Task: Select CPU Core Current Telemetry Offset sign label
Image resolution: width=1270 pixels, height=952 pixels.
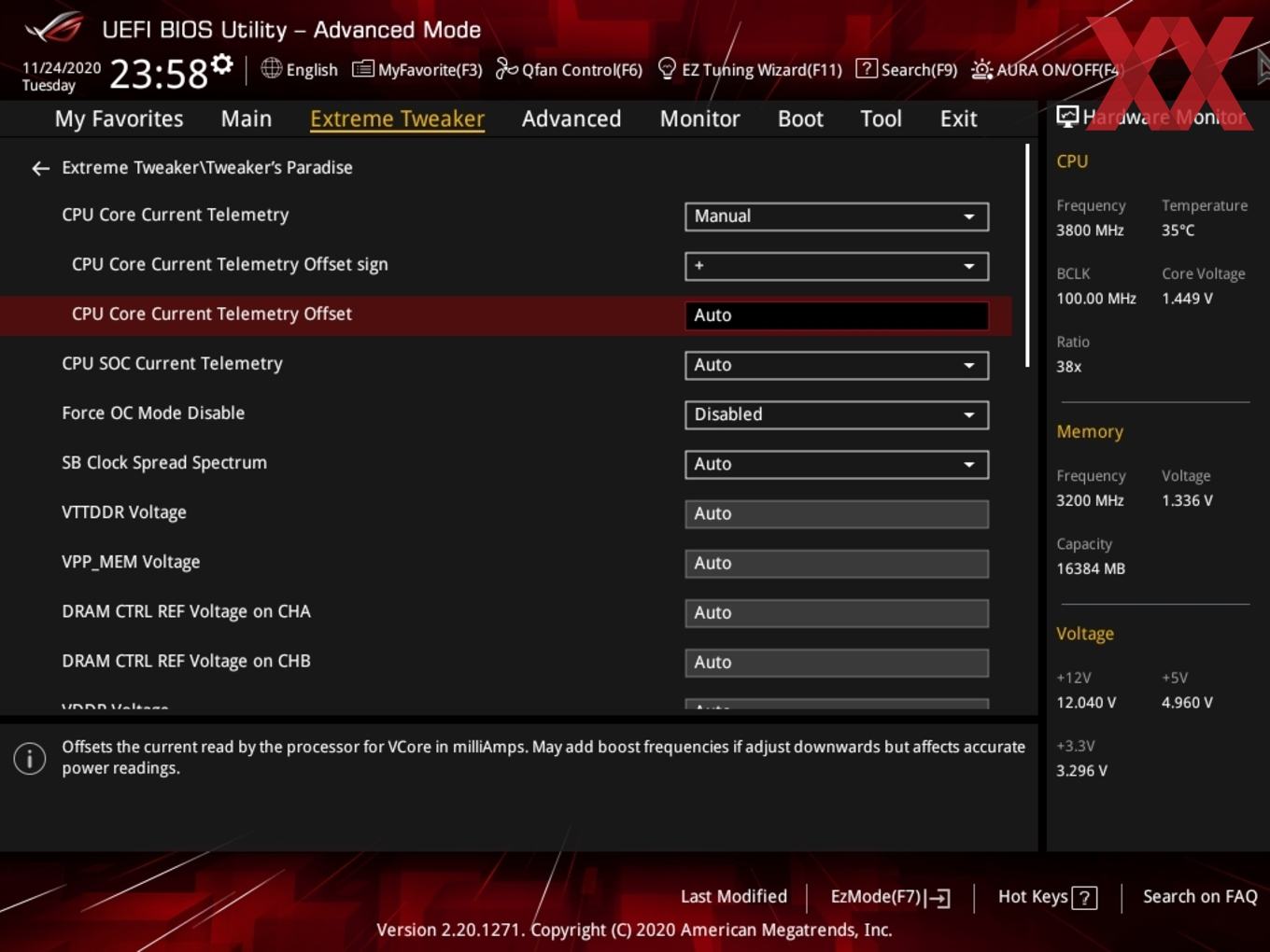Action: click(230, 264)
